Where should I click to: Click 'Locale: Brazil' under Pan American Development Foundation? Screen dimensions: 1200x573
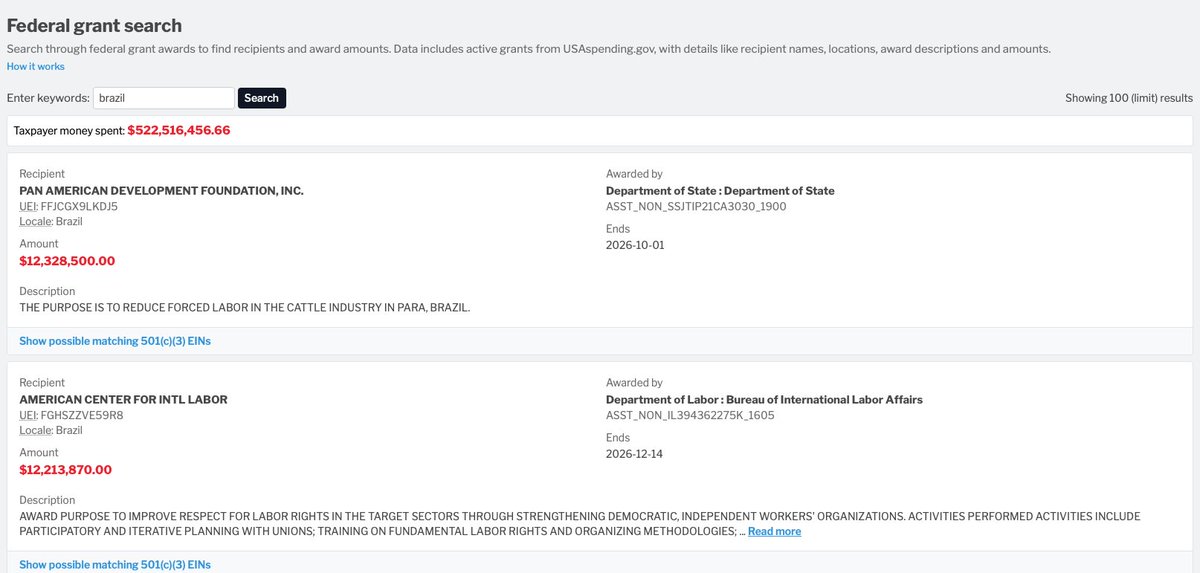coord(51,221)
